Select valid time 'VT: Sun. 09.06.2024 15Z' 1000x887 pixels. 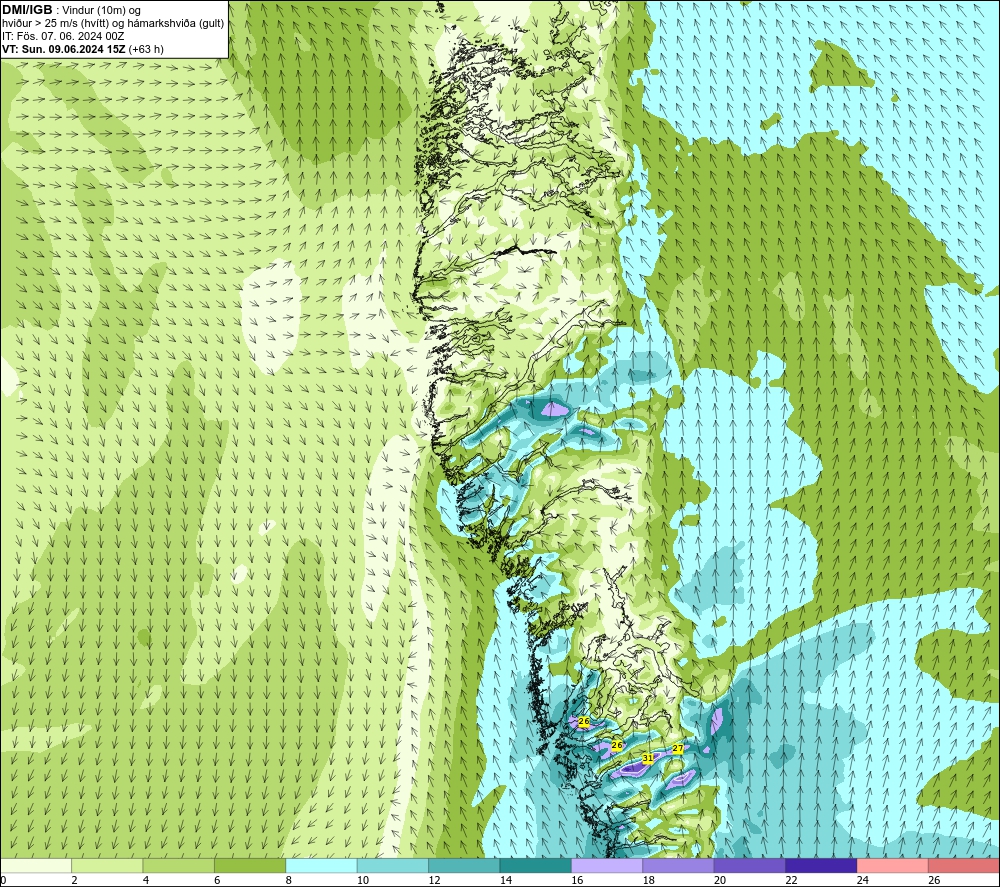tap(64, 49)
